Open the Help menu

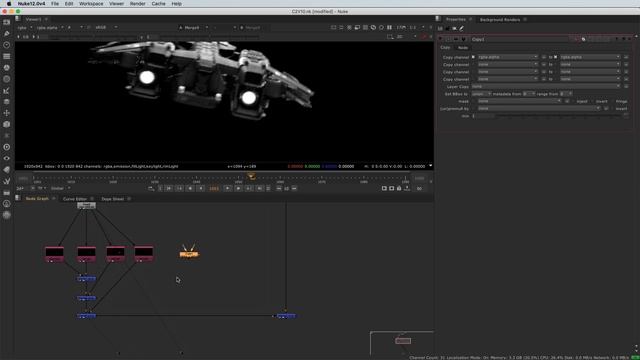coord(176,4)
